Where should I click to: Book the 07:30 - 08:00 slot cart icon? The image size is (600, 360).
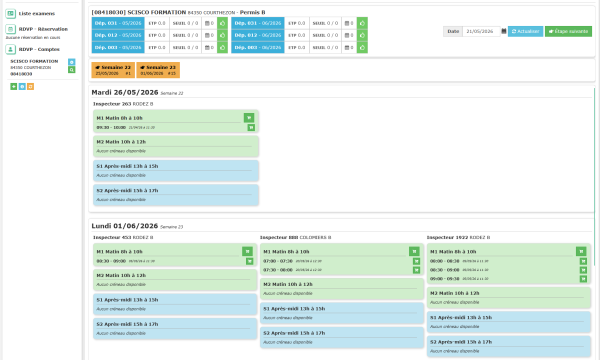(x=416, y=270)
